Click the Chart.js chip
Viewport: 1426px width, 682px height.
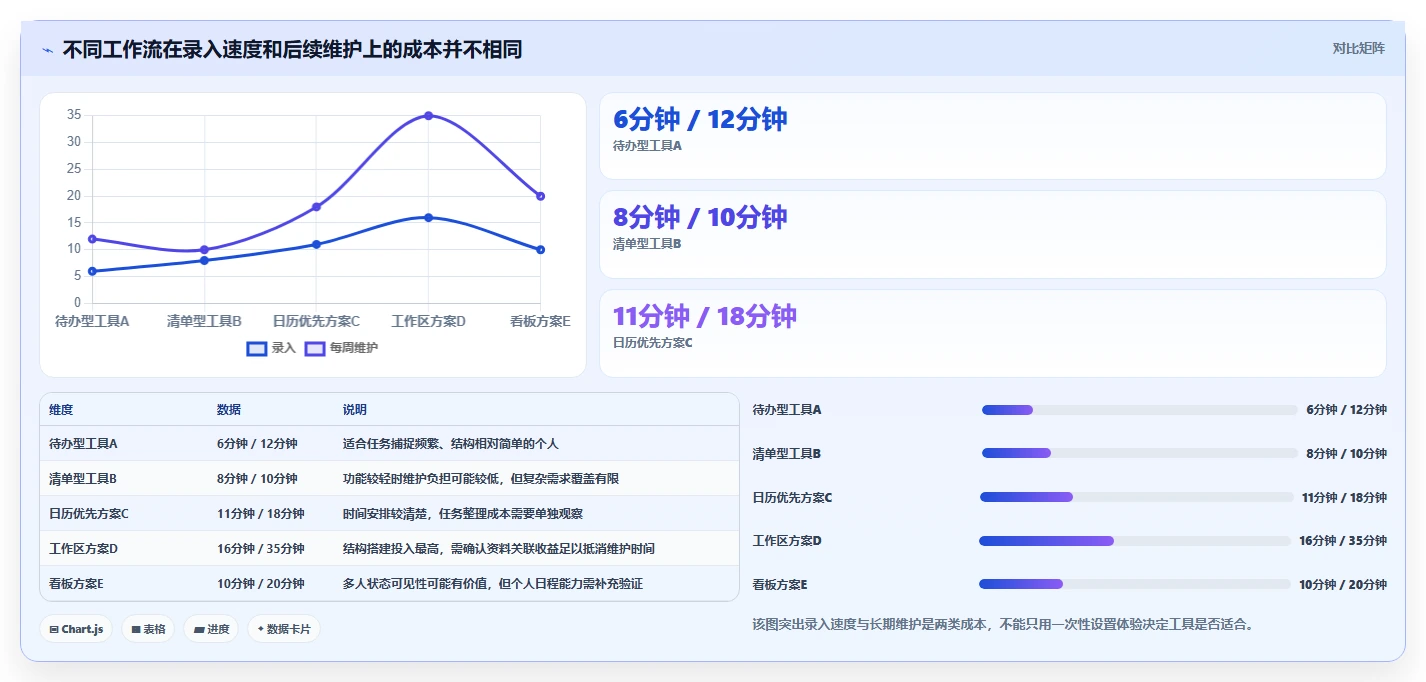[x=76, y=629]
